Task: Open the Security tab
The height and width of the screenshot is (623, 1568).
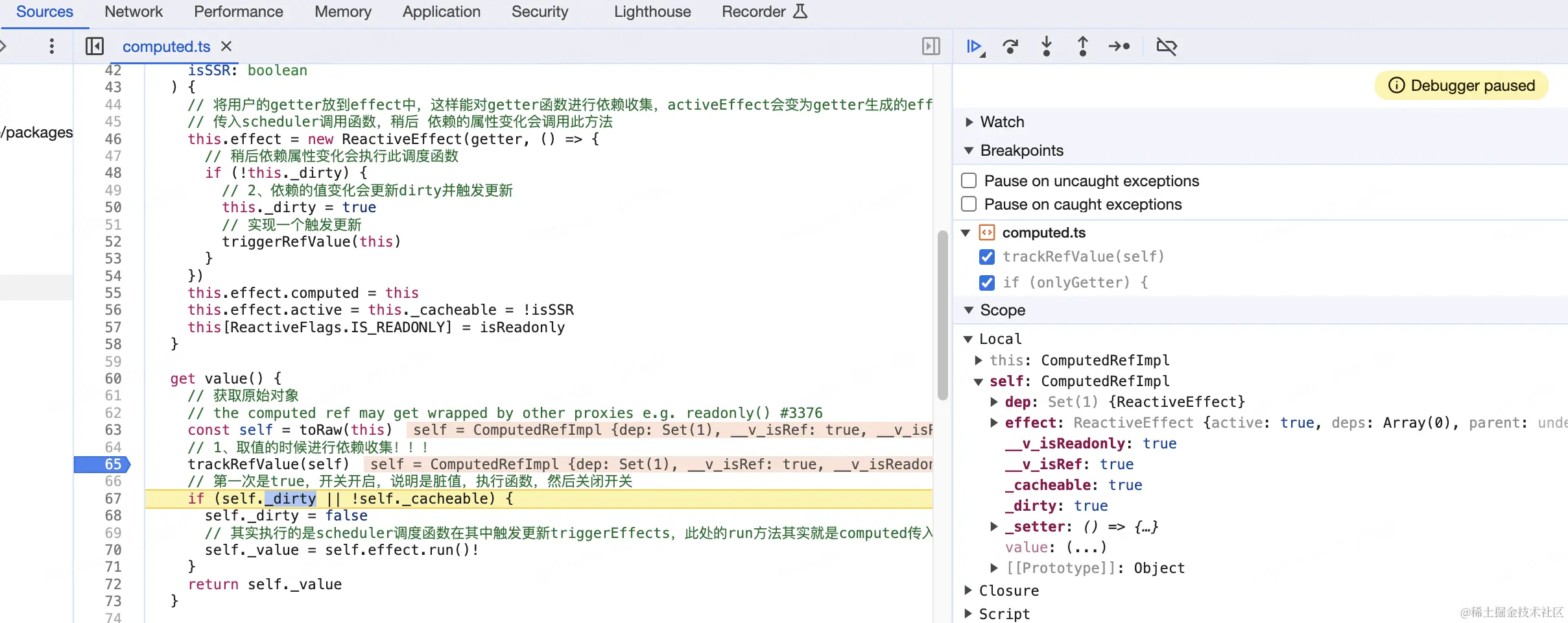Action: click(540, 12)
